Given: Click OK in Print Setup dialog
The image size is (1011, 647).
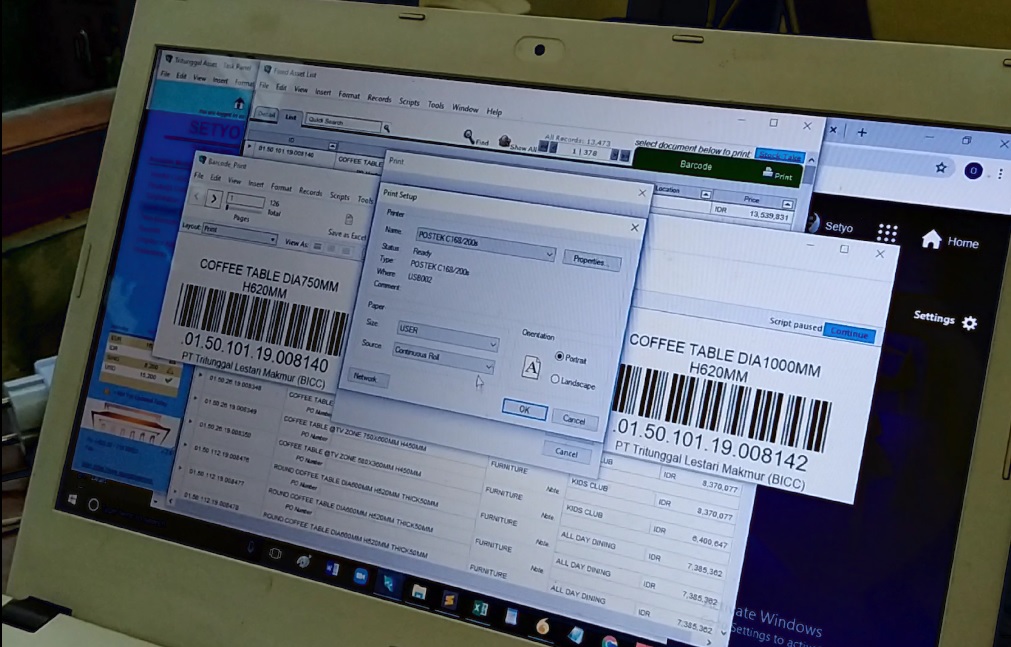Looking at the screenshot, I should coord(523,408).
